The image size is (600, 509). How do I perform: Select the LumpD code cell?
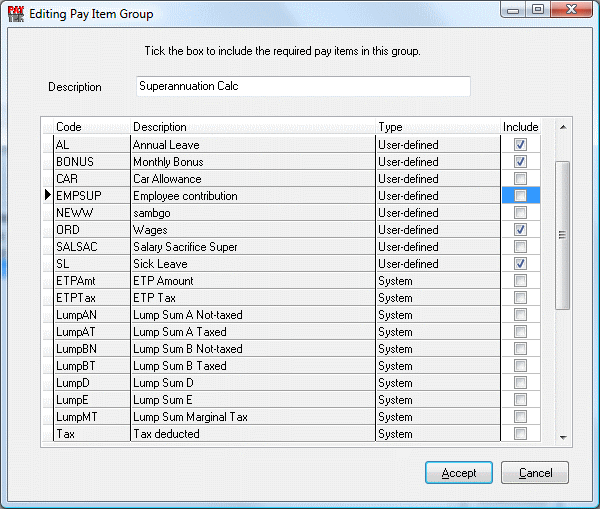click(92, 382)
